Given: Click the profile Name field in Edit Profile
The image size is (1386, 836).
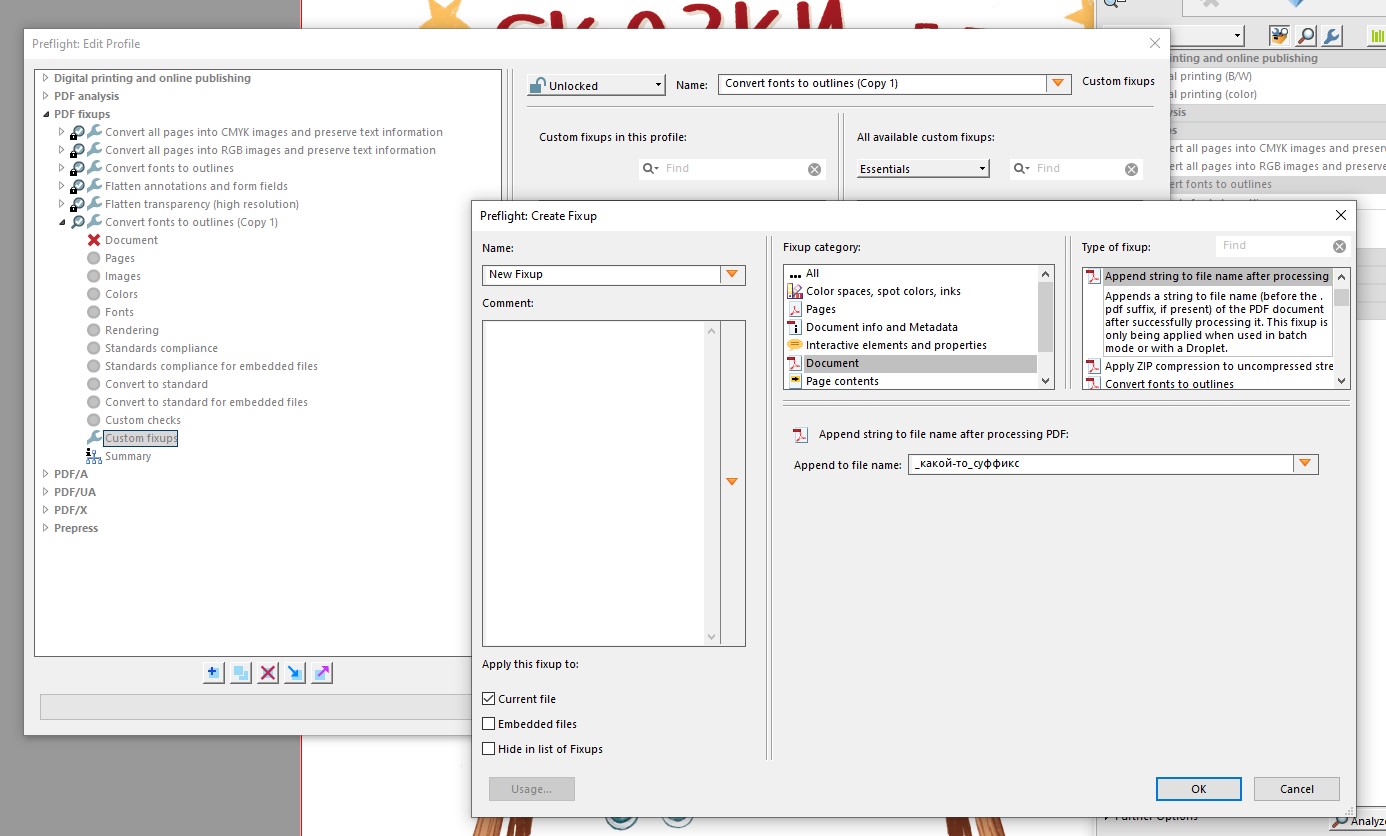Looking at the screenshot, I should [883, 84].
